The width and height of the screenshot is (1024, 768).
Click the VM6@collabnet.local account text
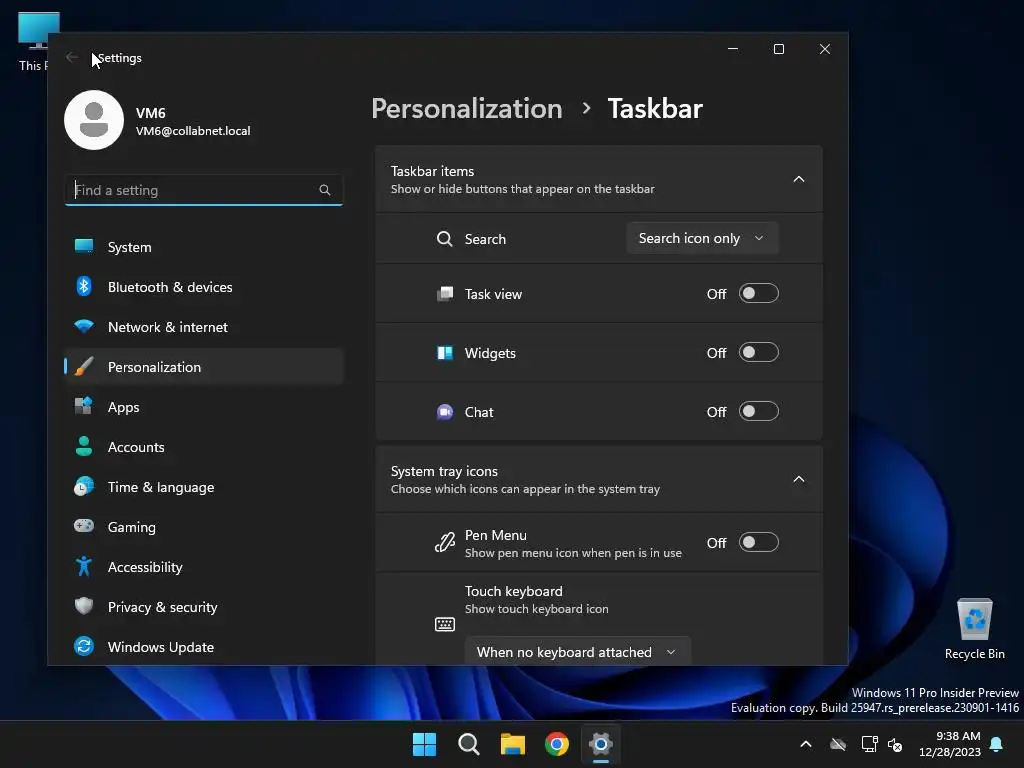point(193,131)
